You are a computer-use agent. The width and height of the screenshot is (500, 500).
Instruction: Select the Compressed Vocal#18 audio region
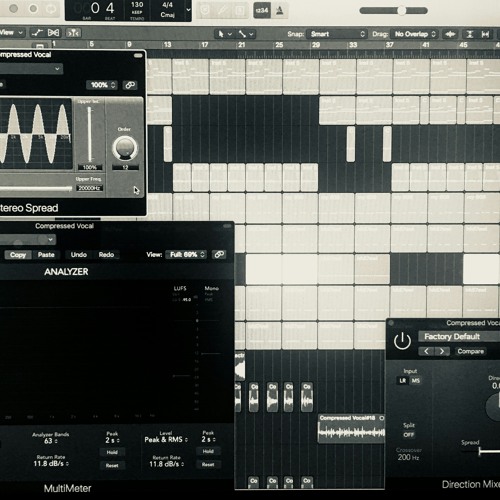351,428
